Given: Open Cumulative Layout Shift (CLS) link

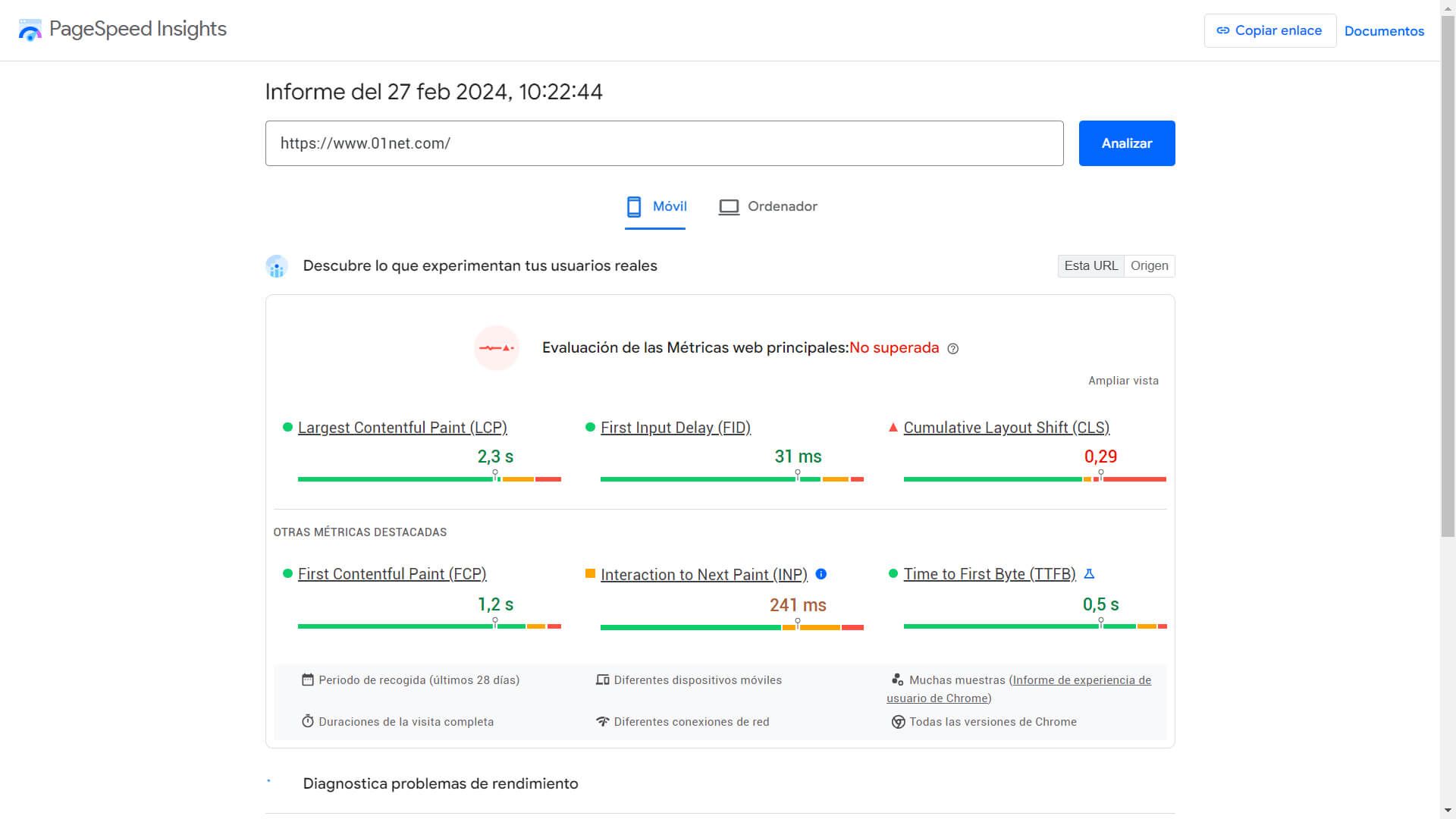Looking at the screenshot, I should 1006,428.
